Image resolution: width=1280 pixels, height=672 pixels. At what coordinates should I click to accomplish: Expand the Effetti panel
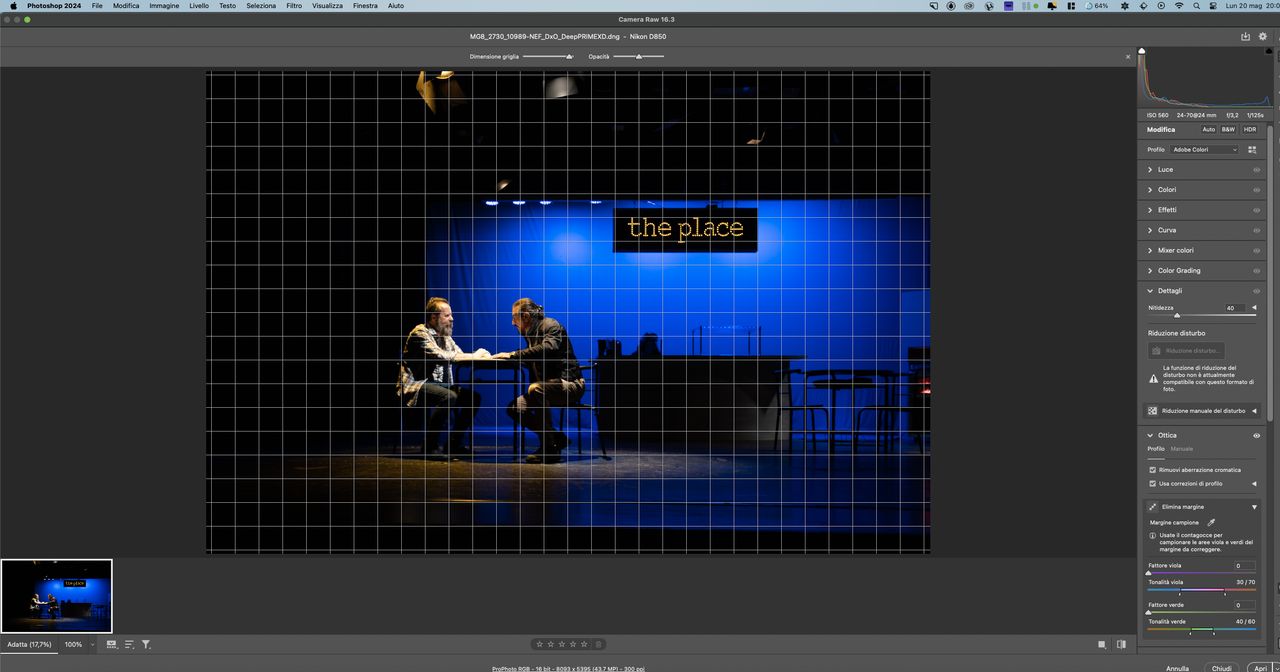point(1151,210)
